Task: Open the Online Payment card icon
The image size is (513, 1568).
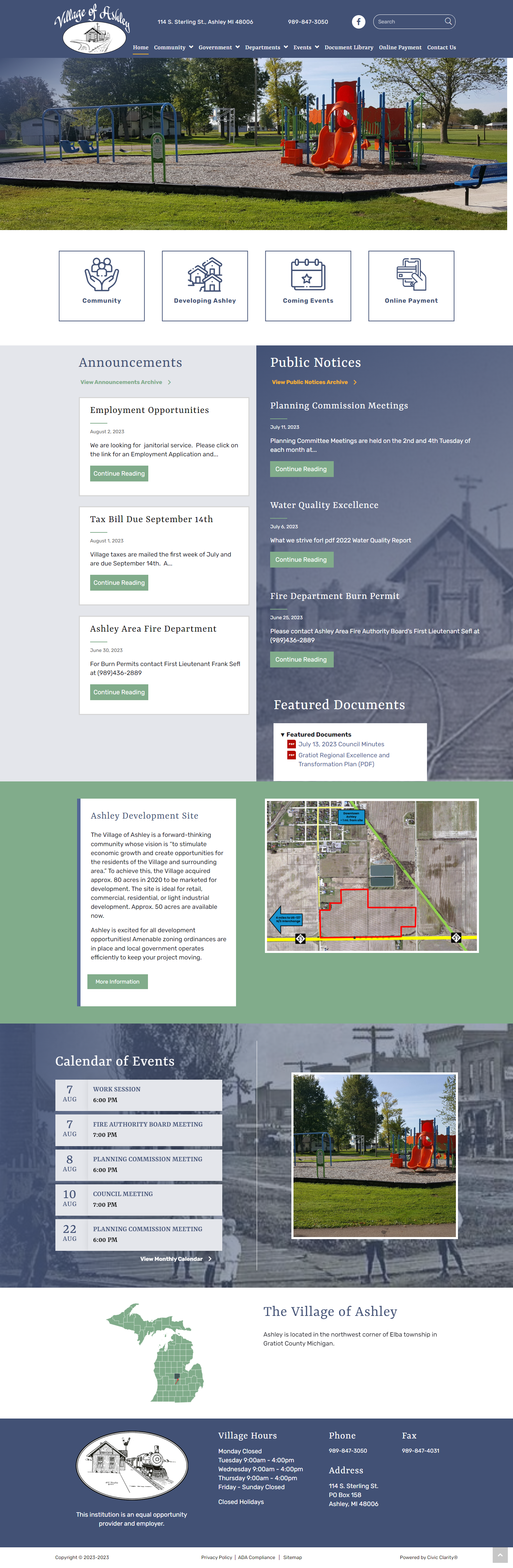Action: 412,274
